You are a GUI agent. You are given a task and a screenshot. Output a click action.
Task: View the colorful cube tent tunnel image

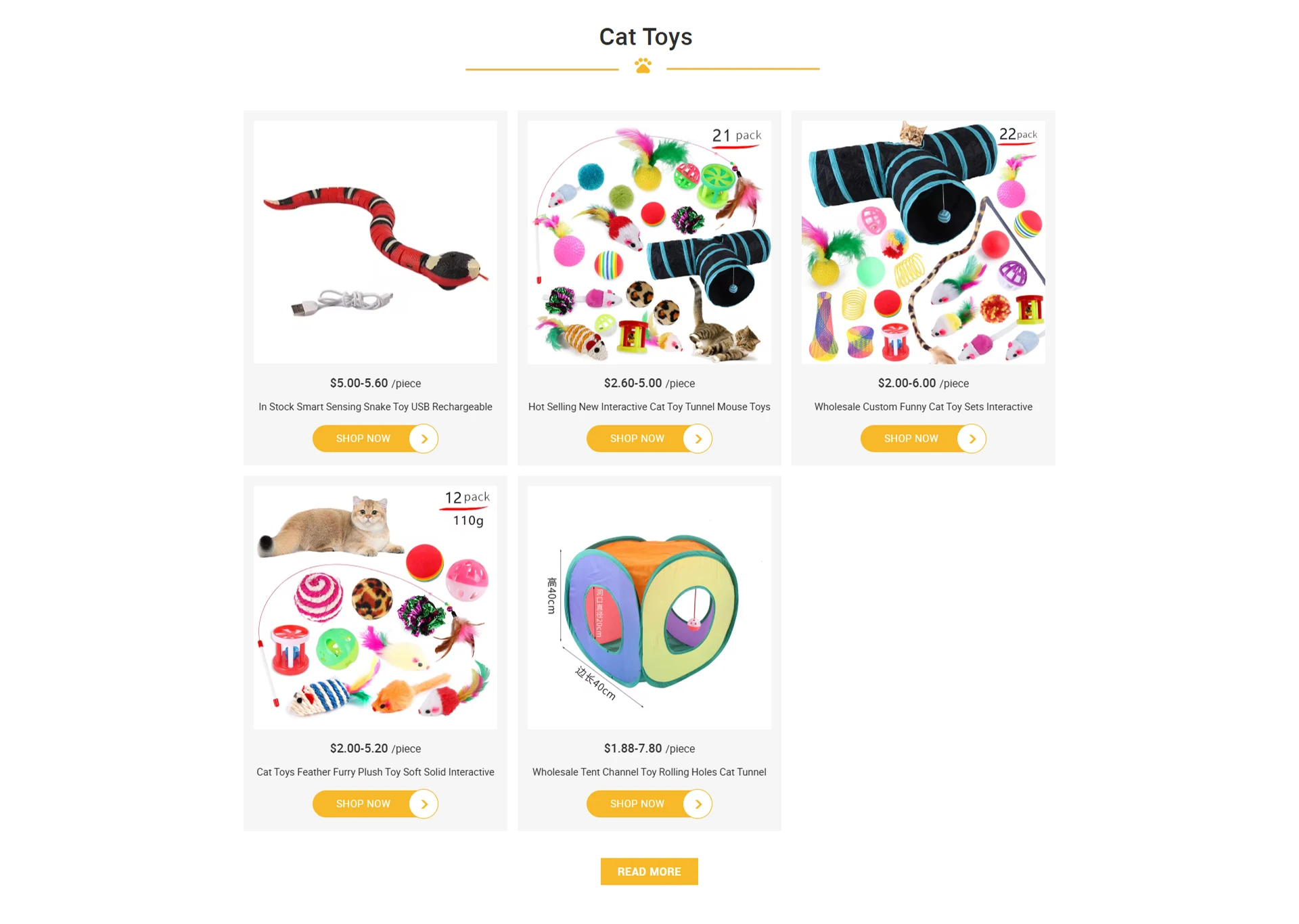click(x=649, y=607)
